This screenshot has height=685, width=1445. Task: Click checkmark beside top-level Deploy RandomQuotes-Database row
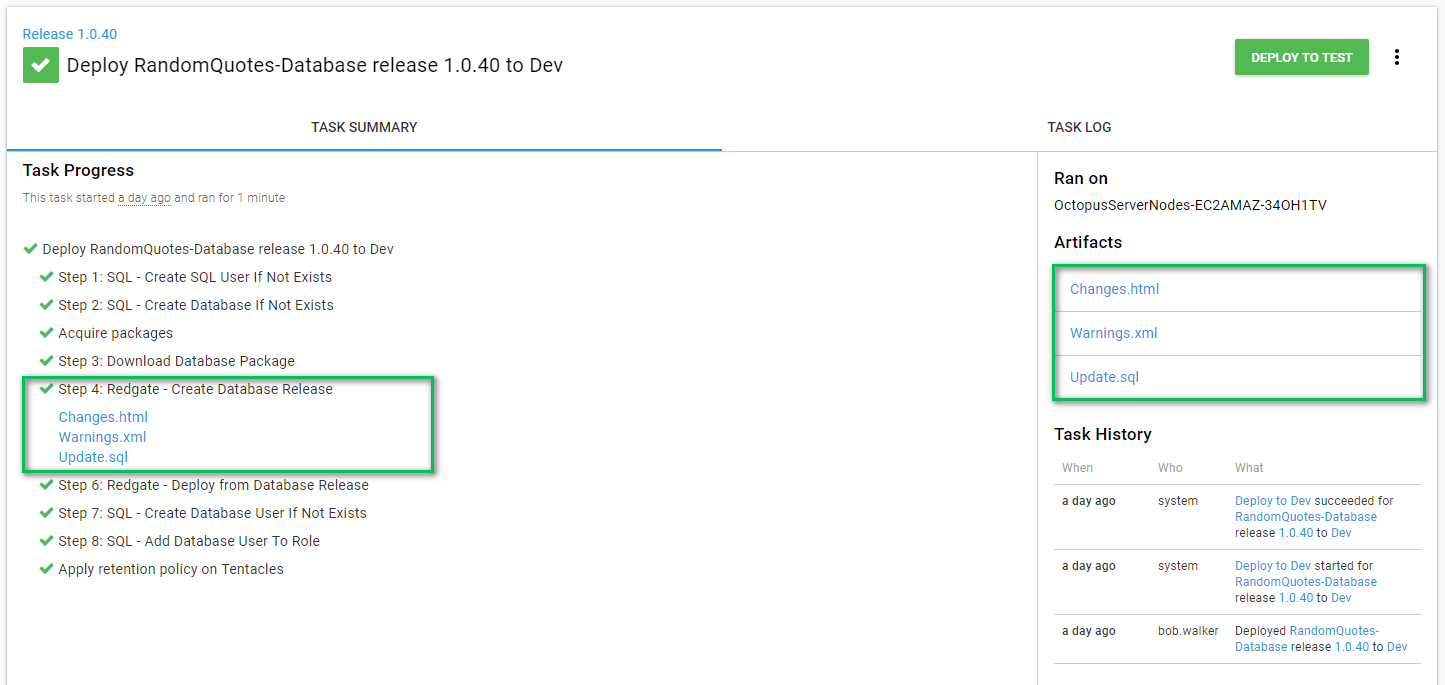point(30,249)
